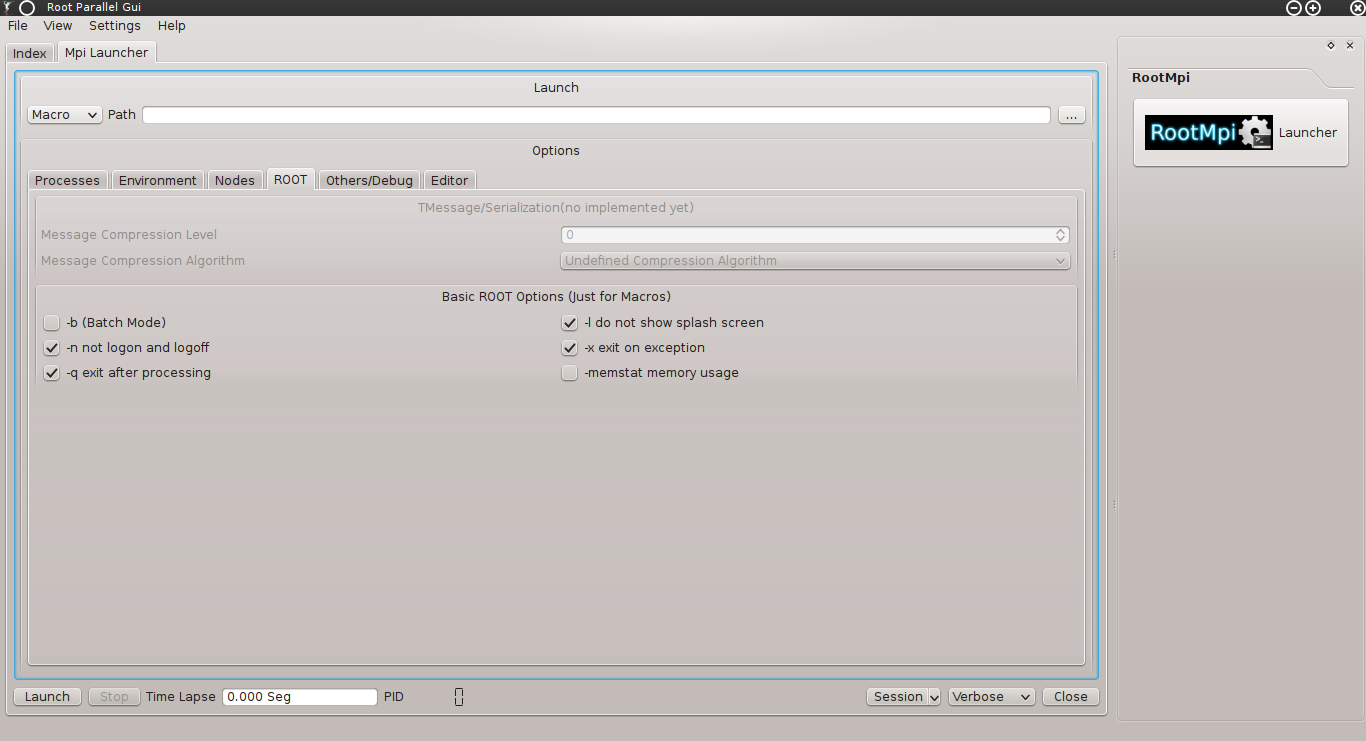Open the Settings menu
The width and height of the screenshot is (1366, 741).
point(114,26)
